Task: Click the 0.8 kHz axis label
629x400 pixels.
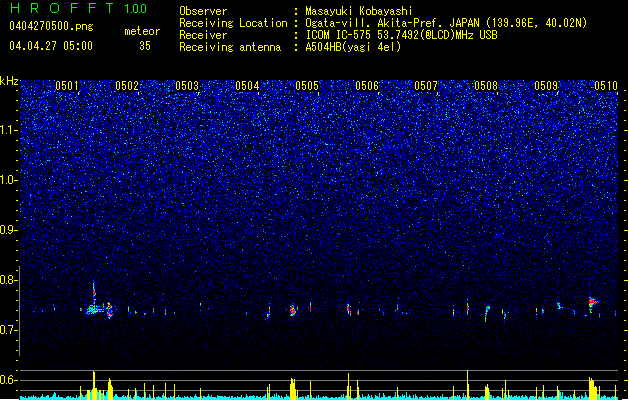Action: (x=9, y=280)
